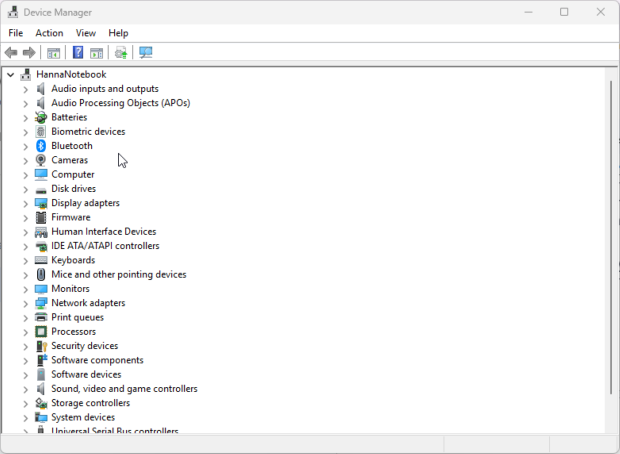The height and width of the screenshot is (454, 620).
Task: Expand the Monitors category chevron
Action: click(26, 289)
